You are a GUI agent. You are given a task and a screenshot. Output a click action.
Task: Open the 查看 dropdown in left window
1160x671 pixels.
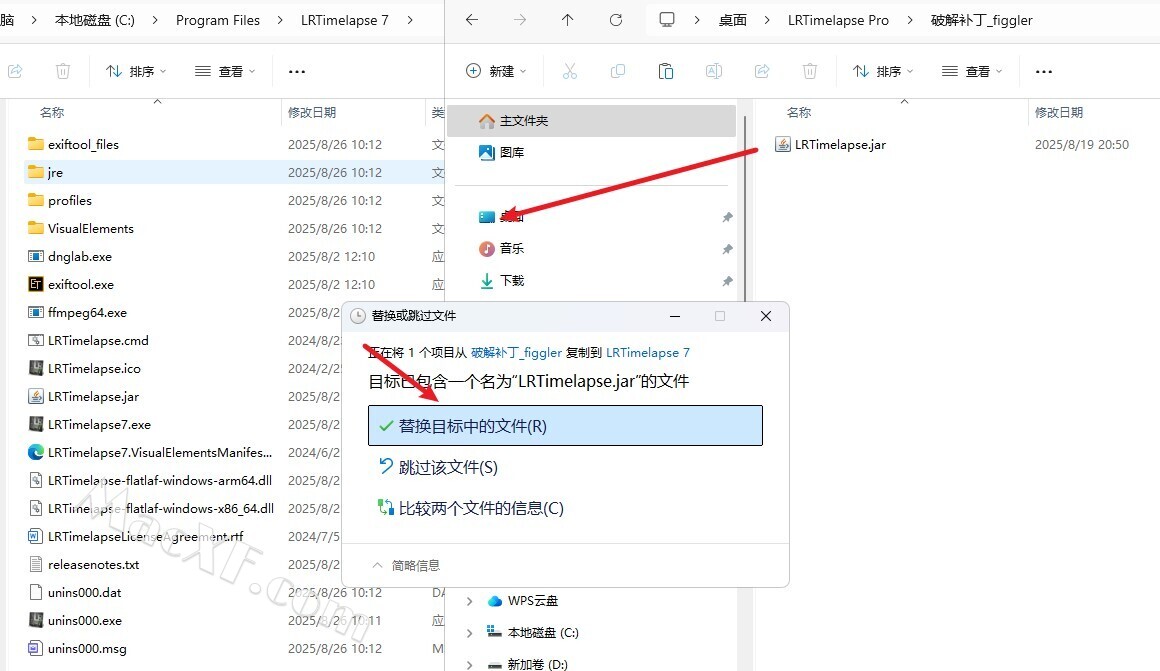(225, 71)
